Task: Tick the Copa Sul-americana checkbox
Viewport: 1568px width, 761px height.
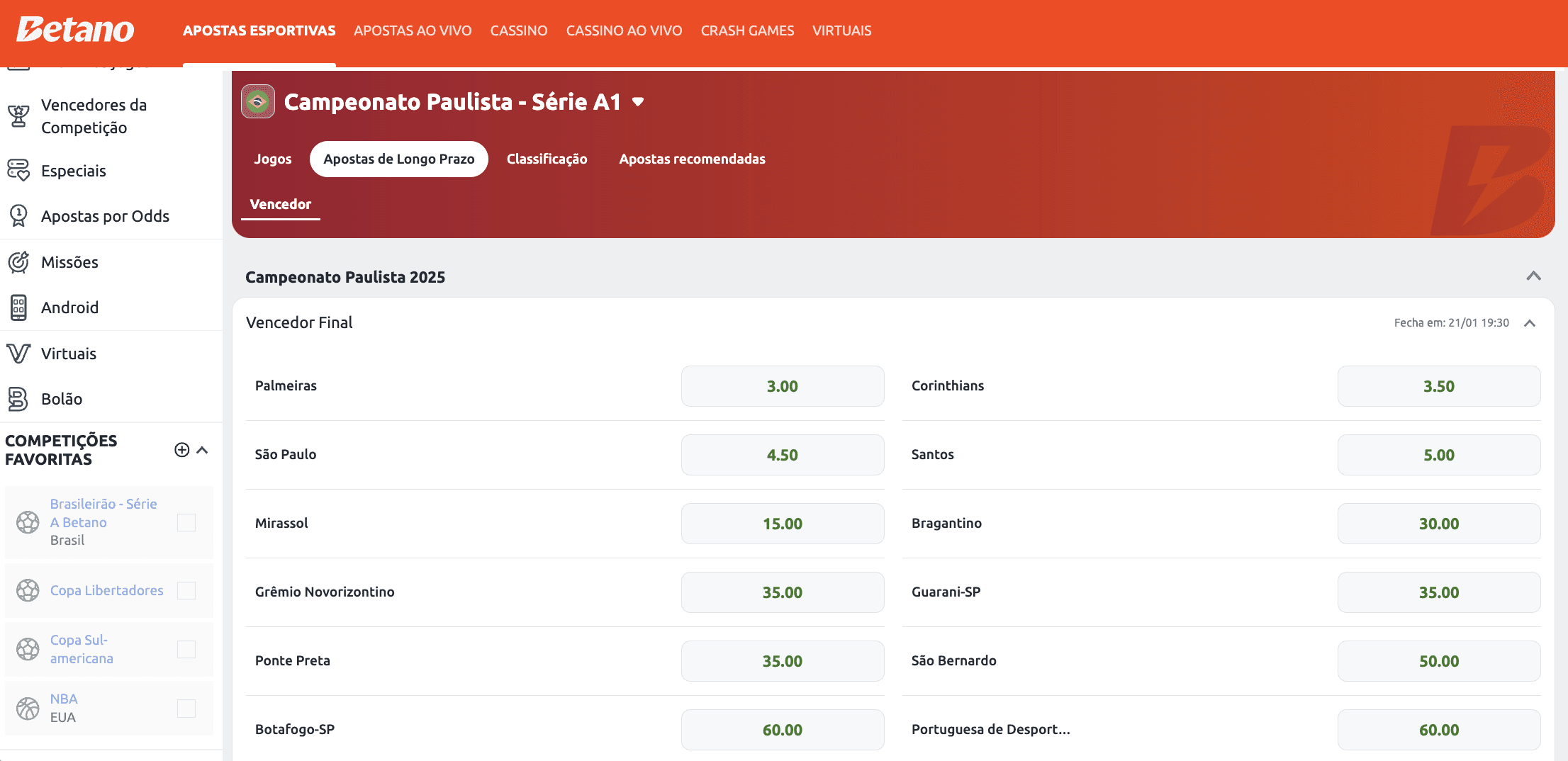Action: pos(186,649)
